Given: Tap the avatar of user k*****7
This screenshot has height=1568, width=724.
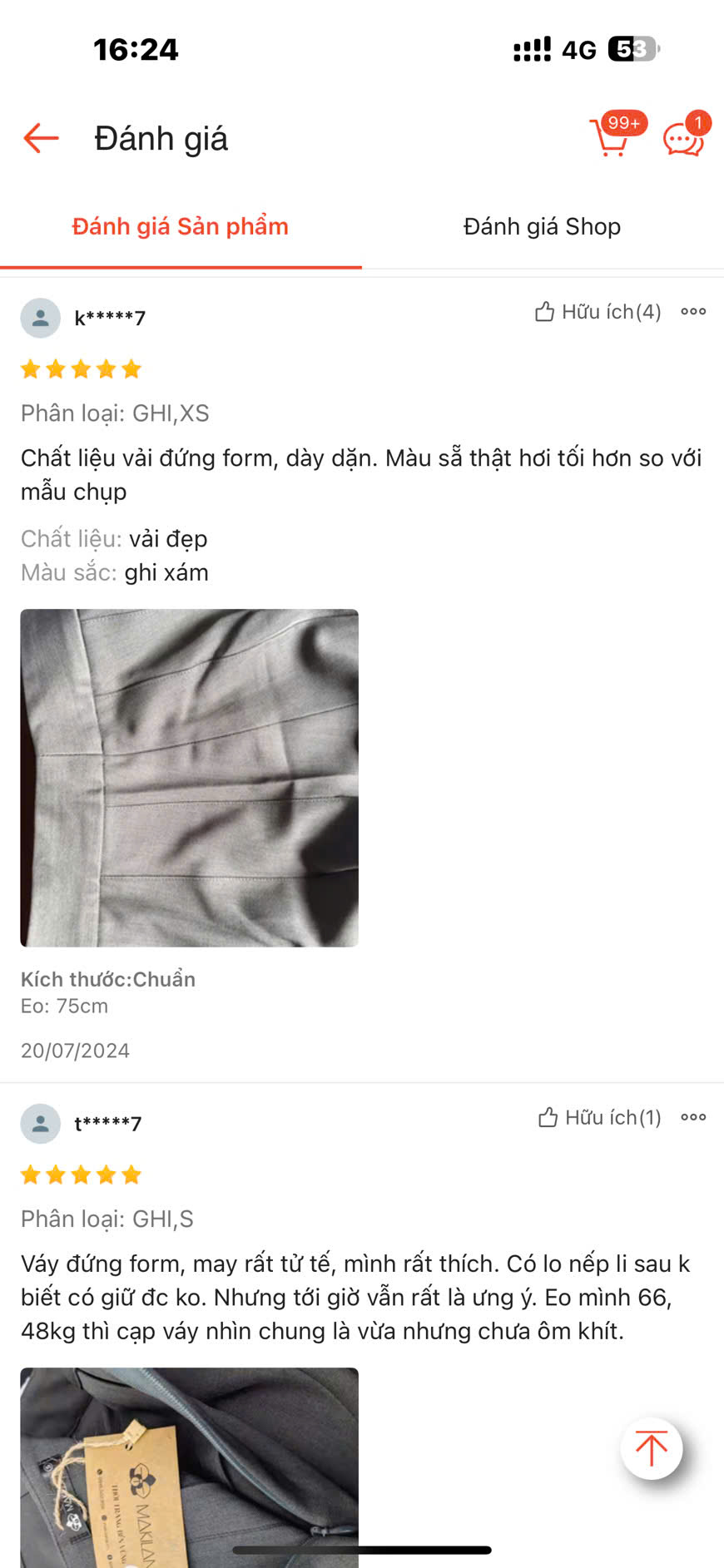Looking at the screenshot, I should 40,318.
